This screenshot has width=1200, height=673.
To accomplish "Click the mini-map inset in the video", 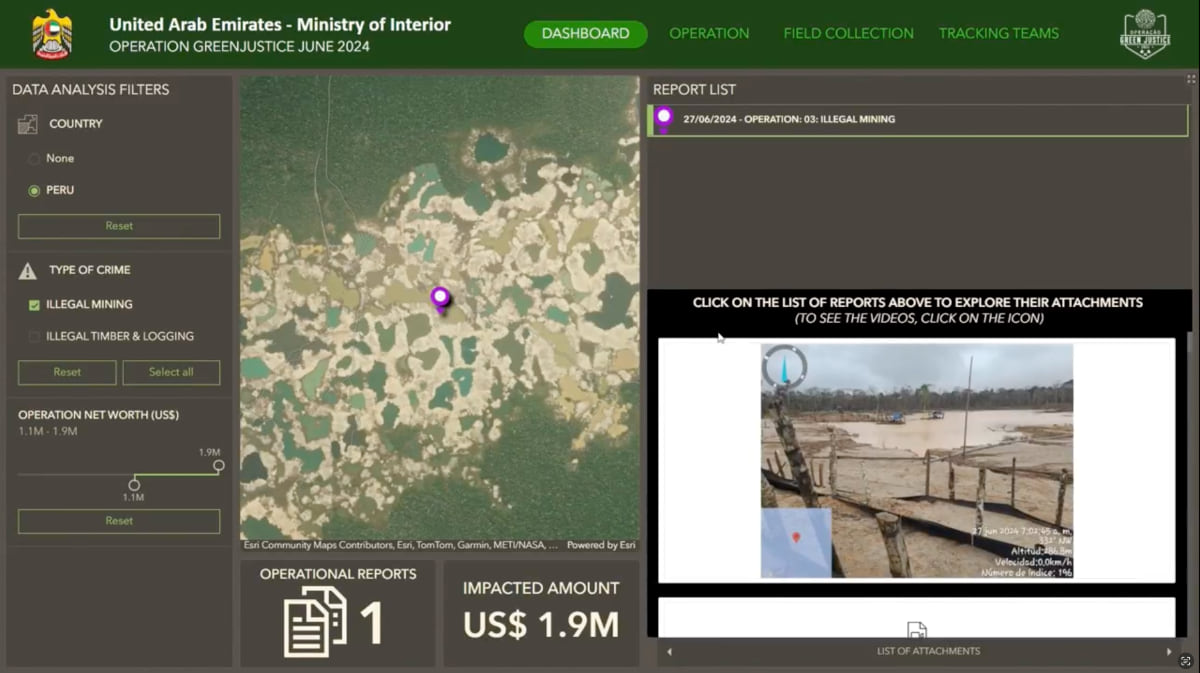I will (x=798, y=545).
